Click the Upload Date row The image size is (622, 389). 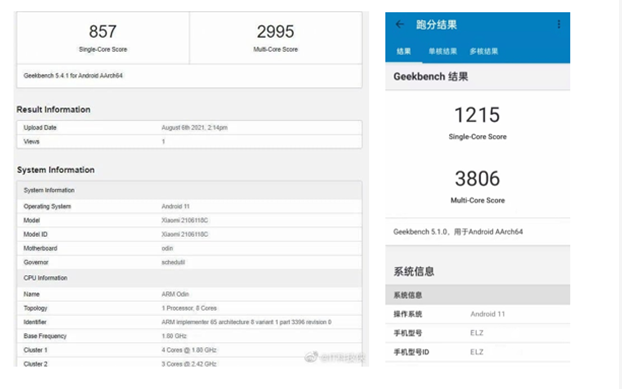click(189, 128)
